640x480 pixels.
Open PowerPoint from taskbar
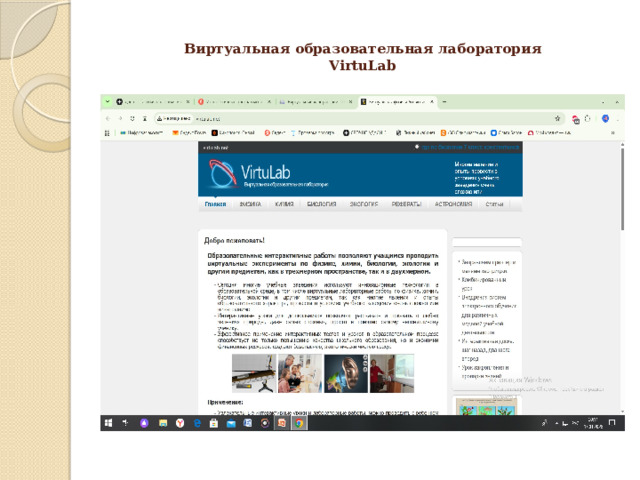[282, 423]
